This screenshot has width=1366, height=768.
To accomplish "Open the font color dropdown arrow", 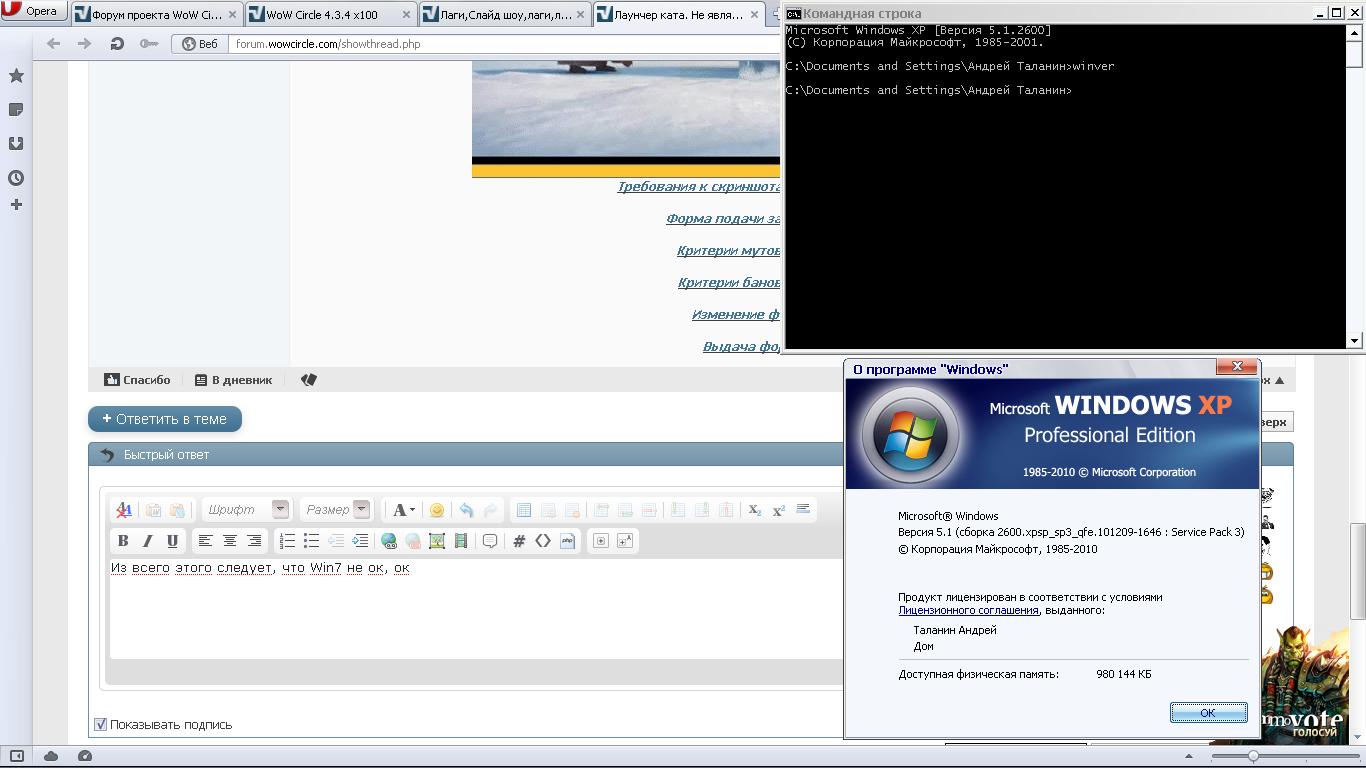I will [x=412, y=510].
